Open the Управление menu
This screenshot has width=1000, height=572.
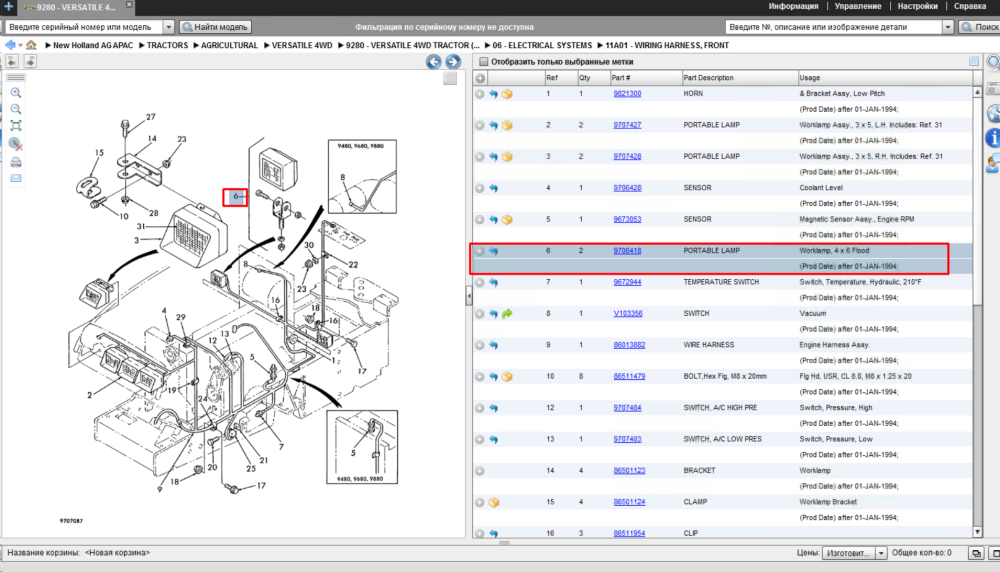858,6
